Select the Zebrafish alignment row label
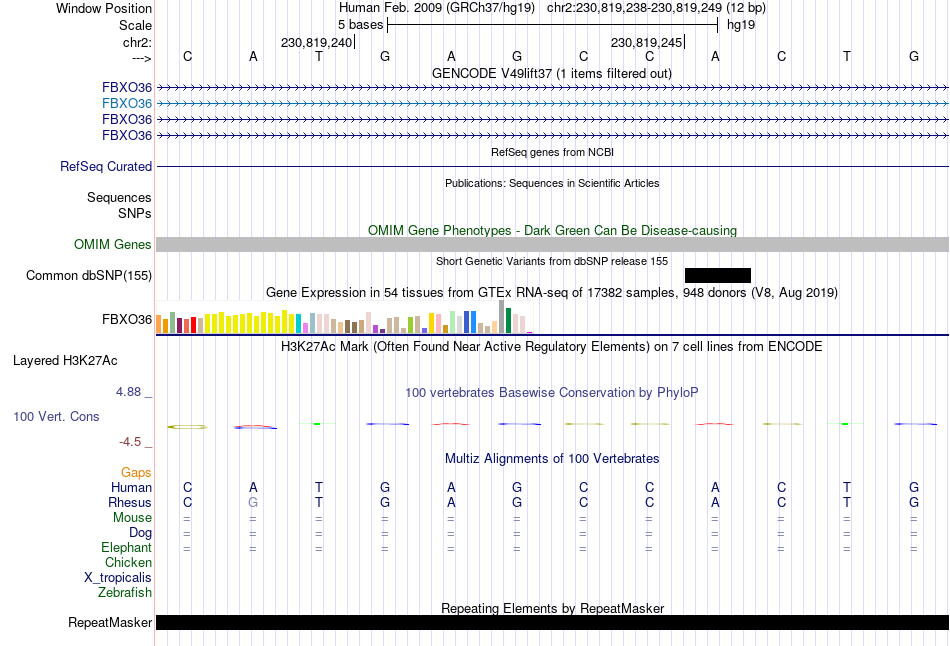The width and height of the screenshot is (950, 646). [x=125, y=593]
